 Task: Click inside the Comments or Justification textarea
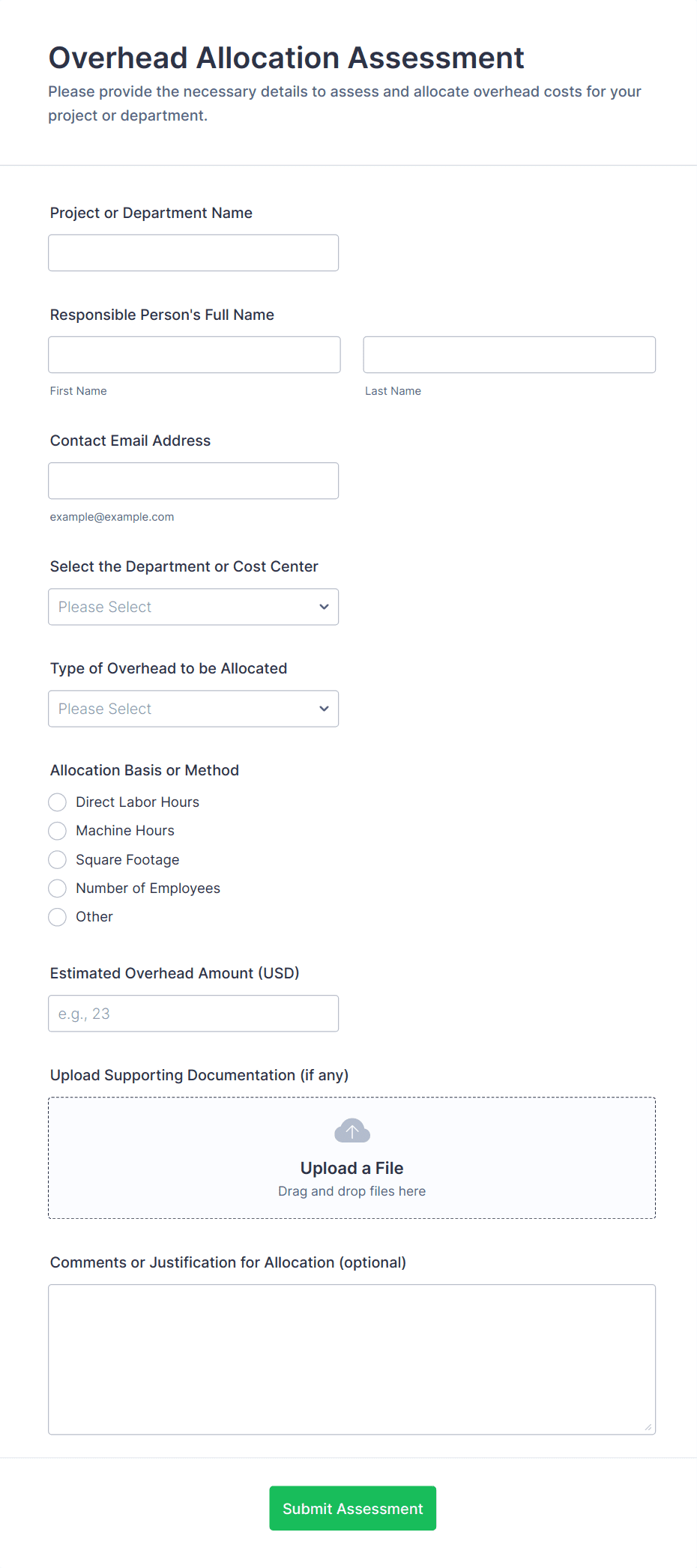click(351, 1359)
